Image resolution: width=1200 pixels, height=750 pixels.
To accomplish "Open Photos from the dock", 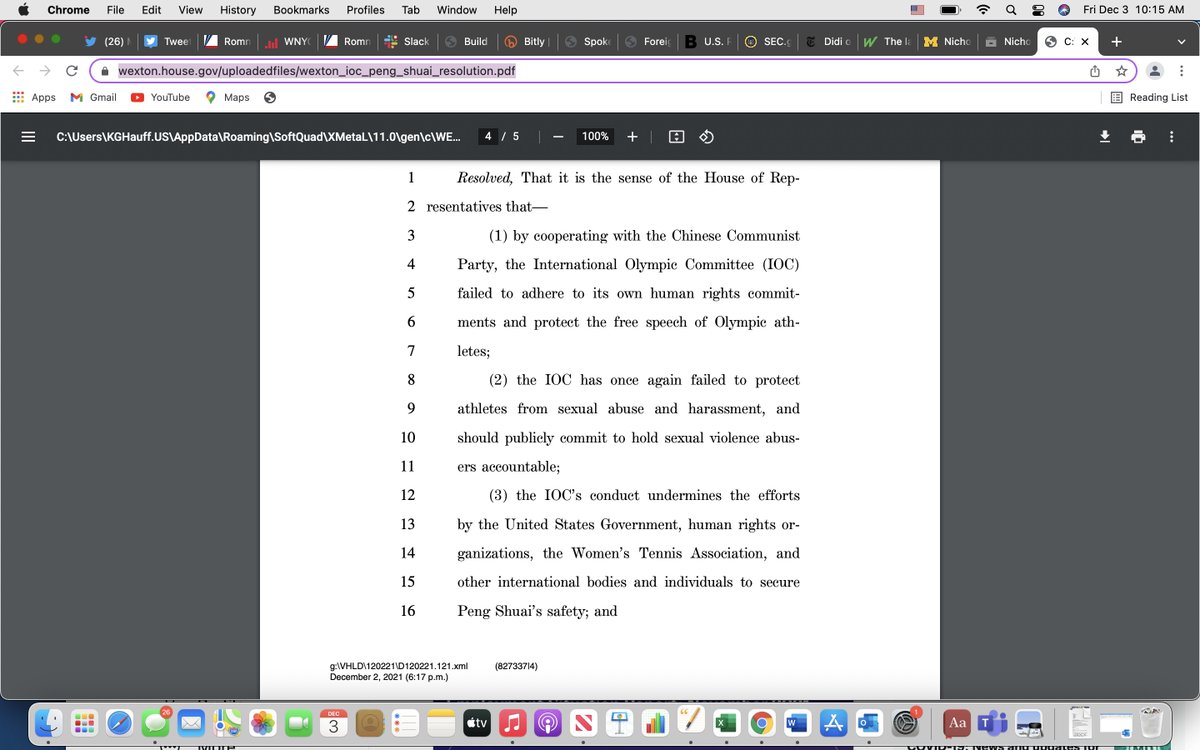I will (x=262, y=723).
